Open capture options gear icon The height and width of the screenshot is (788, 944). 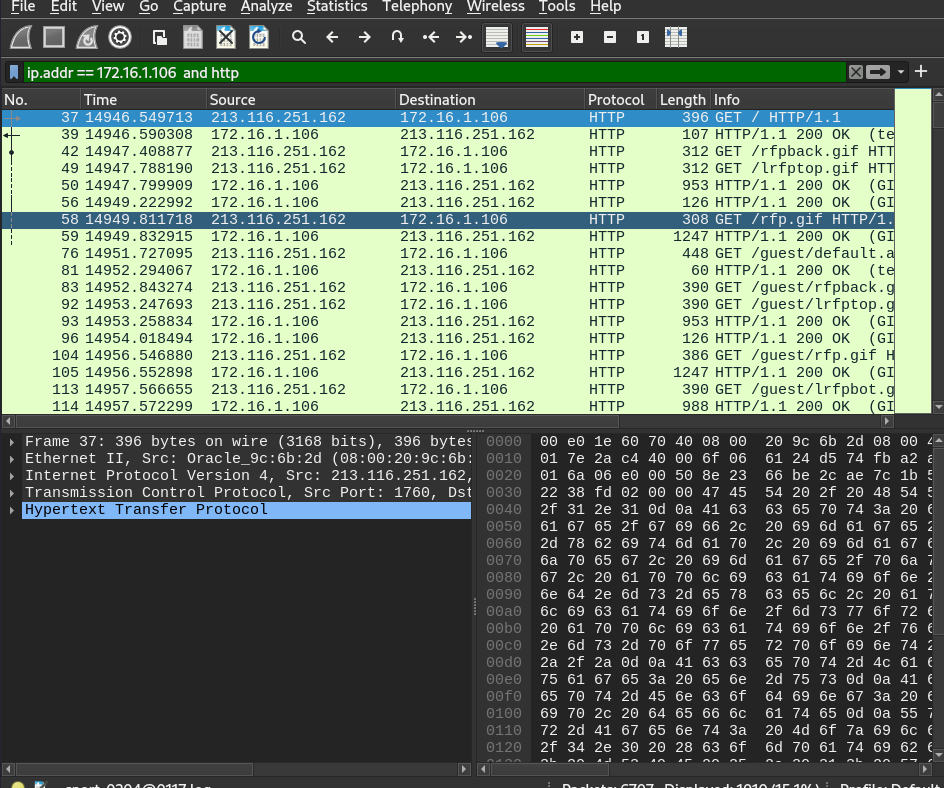[120, 38]
